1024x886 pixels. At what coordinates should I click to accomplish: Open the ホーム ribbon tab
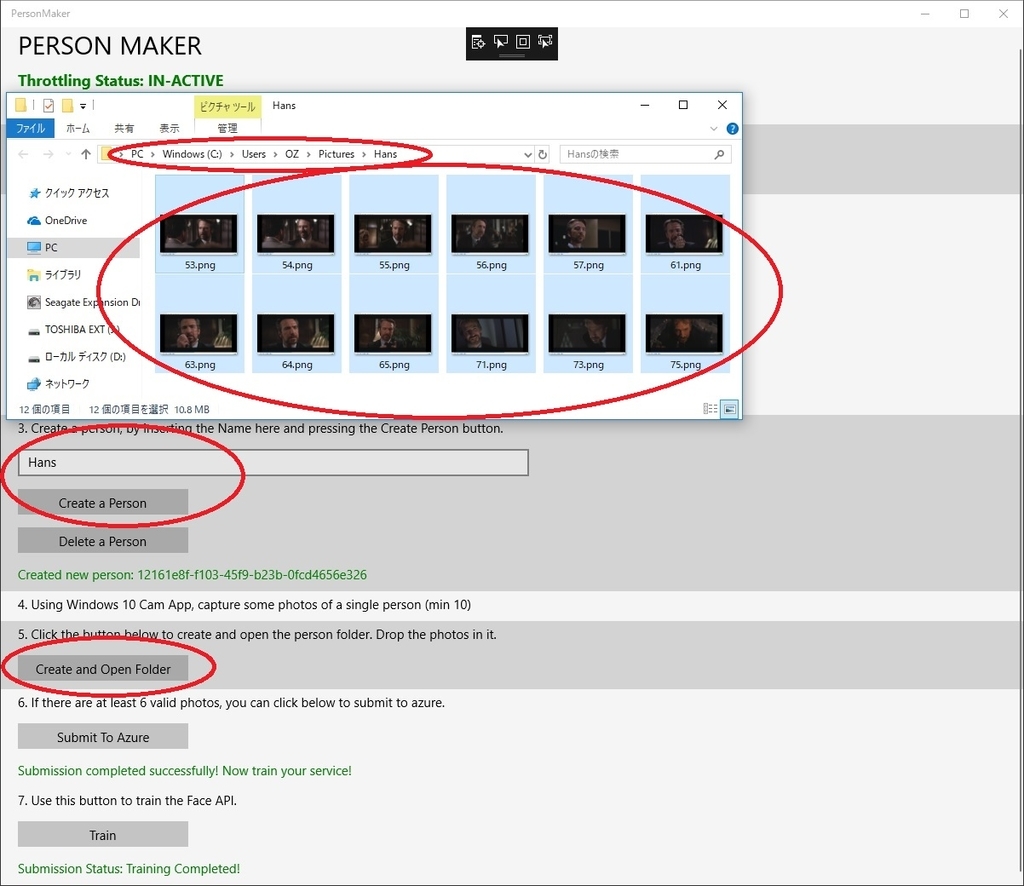(x=78, y=128)
